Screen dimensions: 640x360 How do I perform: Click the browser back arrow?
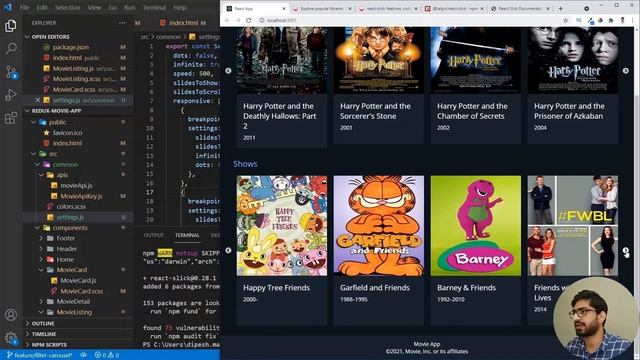click(x=227, y=20)
